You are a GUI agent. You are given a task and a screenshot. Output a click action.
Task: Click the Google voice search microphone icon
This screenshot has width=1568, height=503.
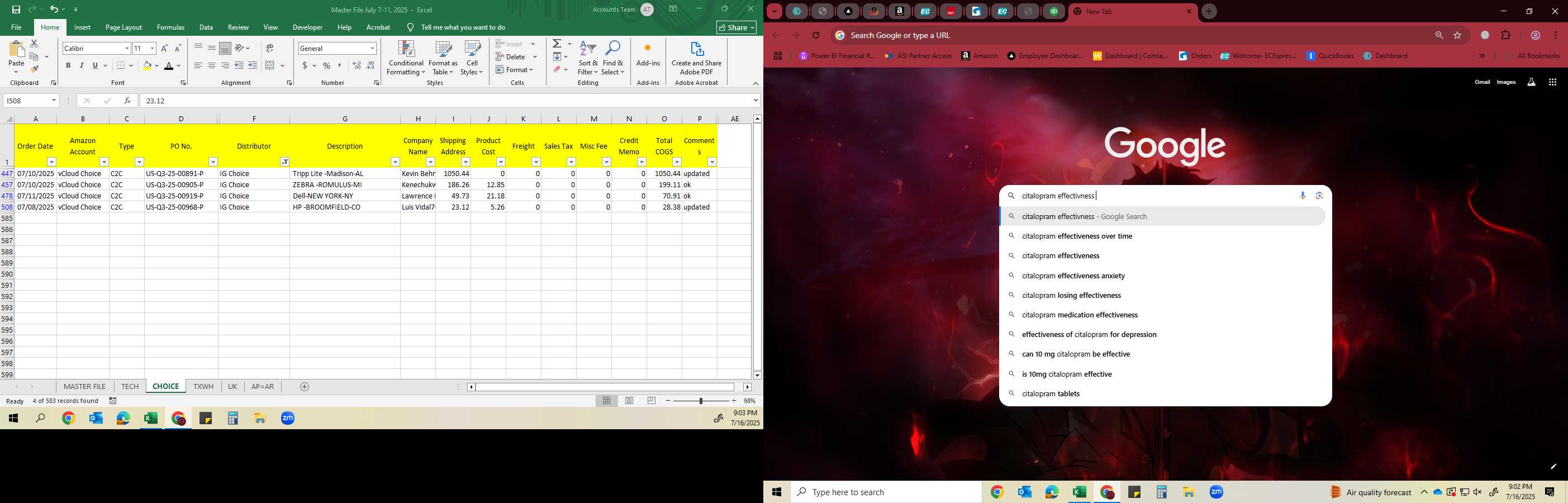[1302, 196]
